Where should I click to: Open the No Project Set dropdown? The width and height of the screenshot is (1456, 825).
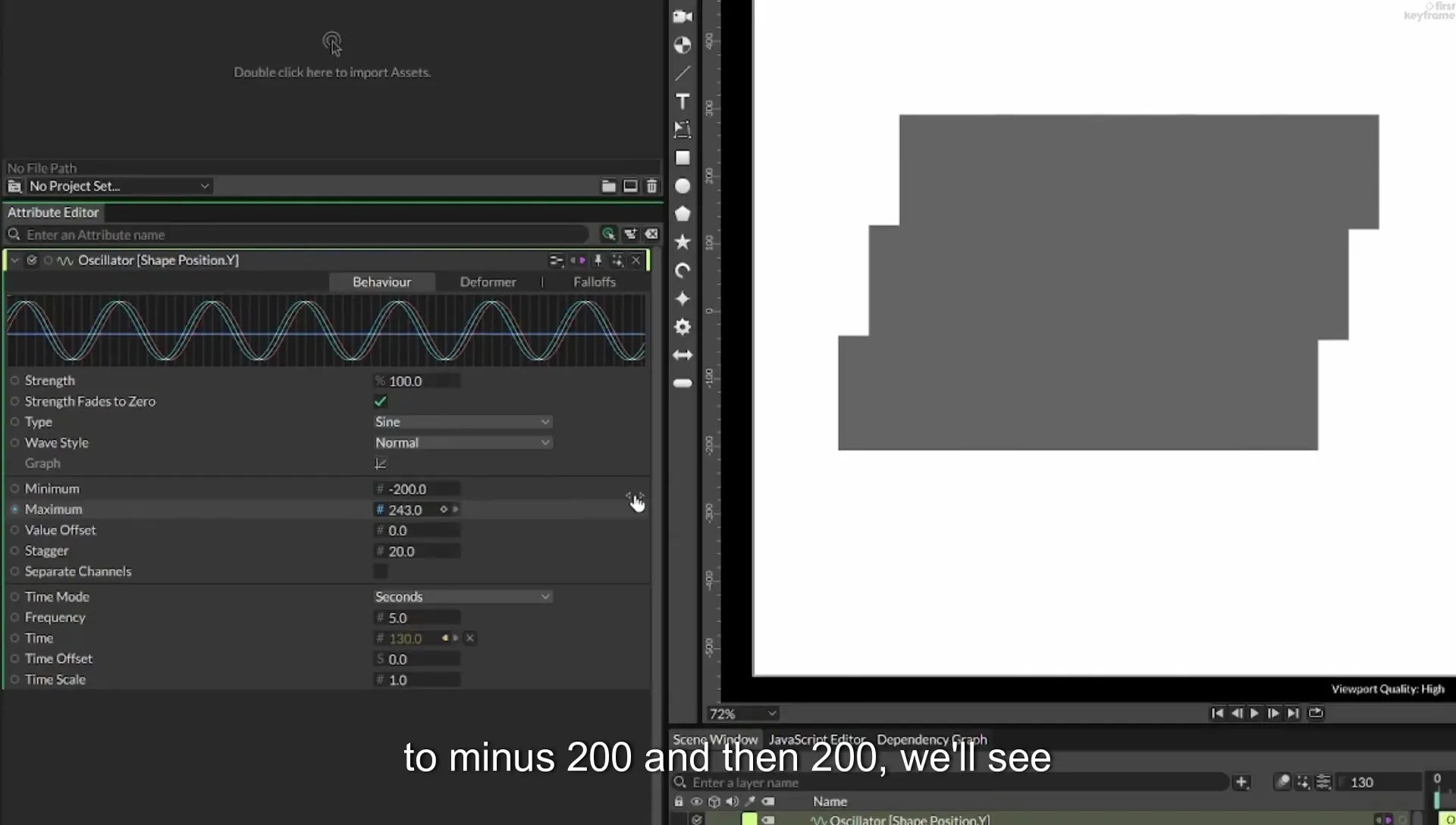(x=119, y=186)
